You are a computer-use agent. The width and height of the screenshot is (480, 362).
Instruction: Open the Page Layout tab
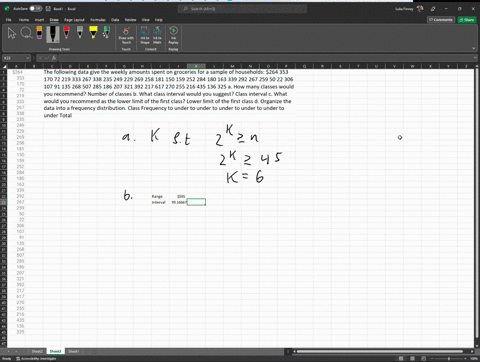[x=74, y=20]
